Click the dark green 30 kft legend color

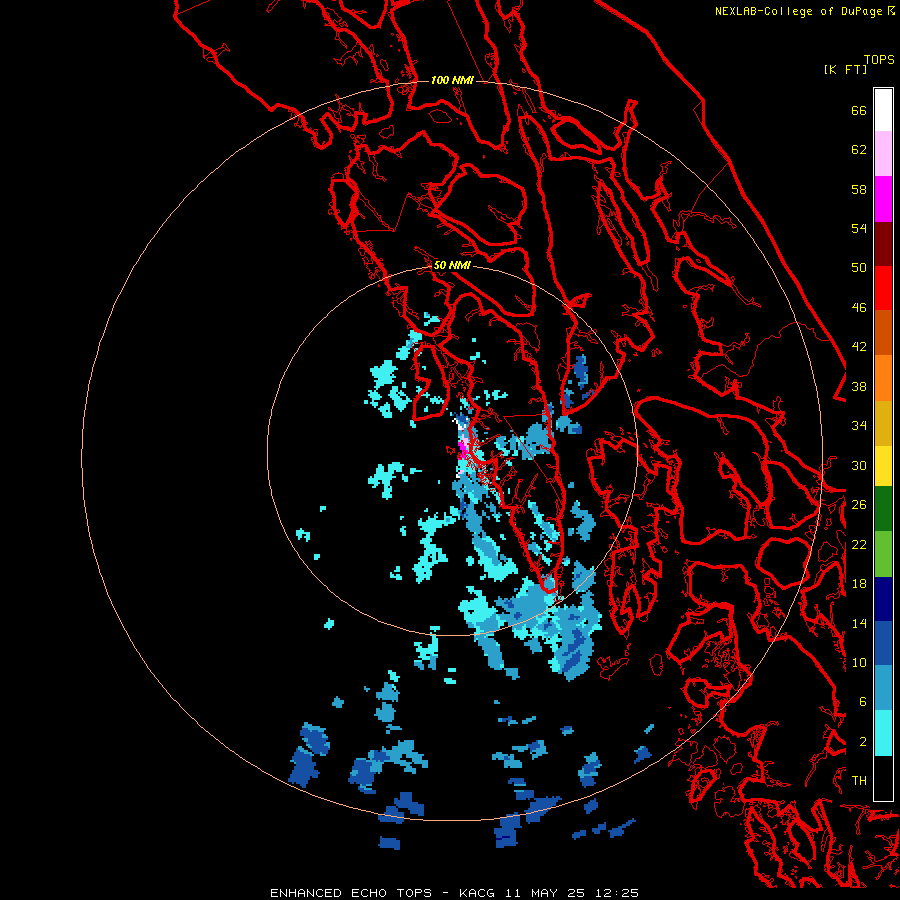(883, 509)
